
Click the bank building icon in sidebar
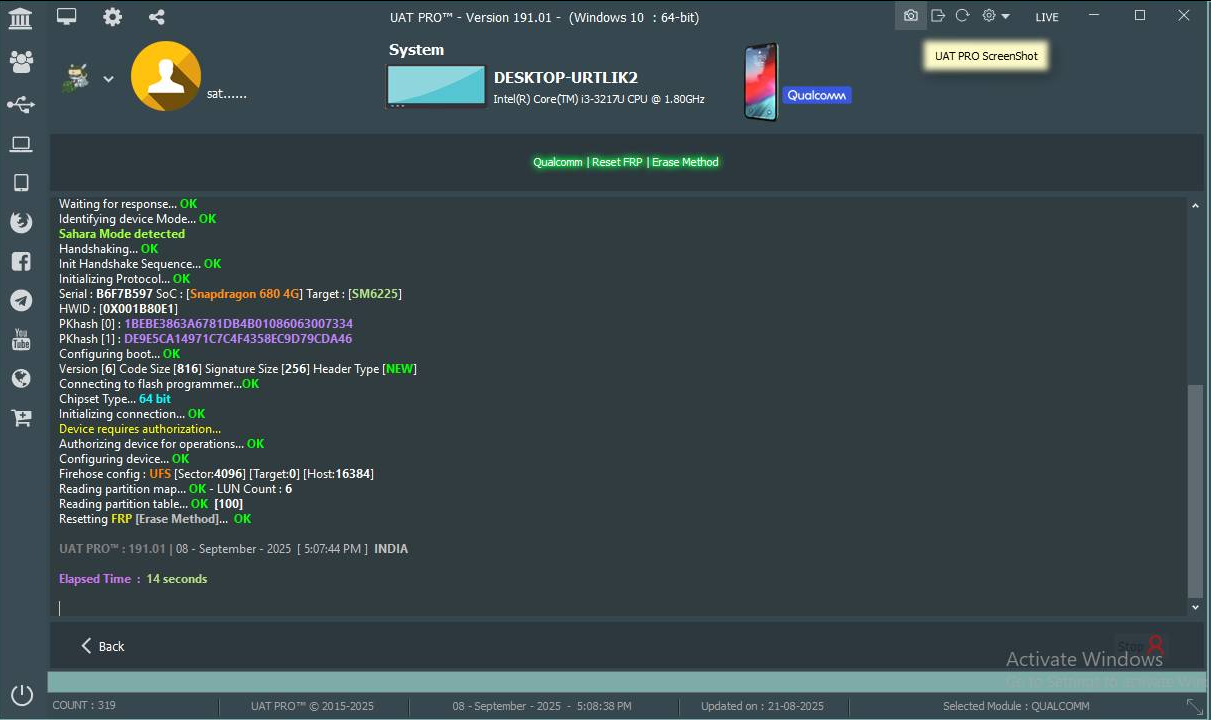[x=20, y=18]
